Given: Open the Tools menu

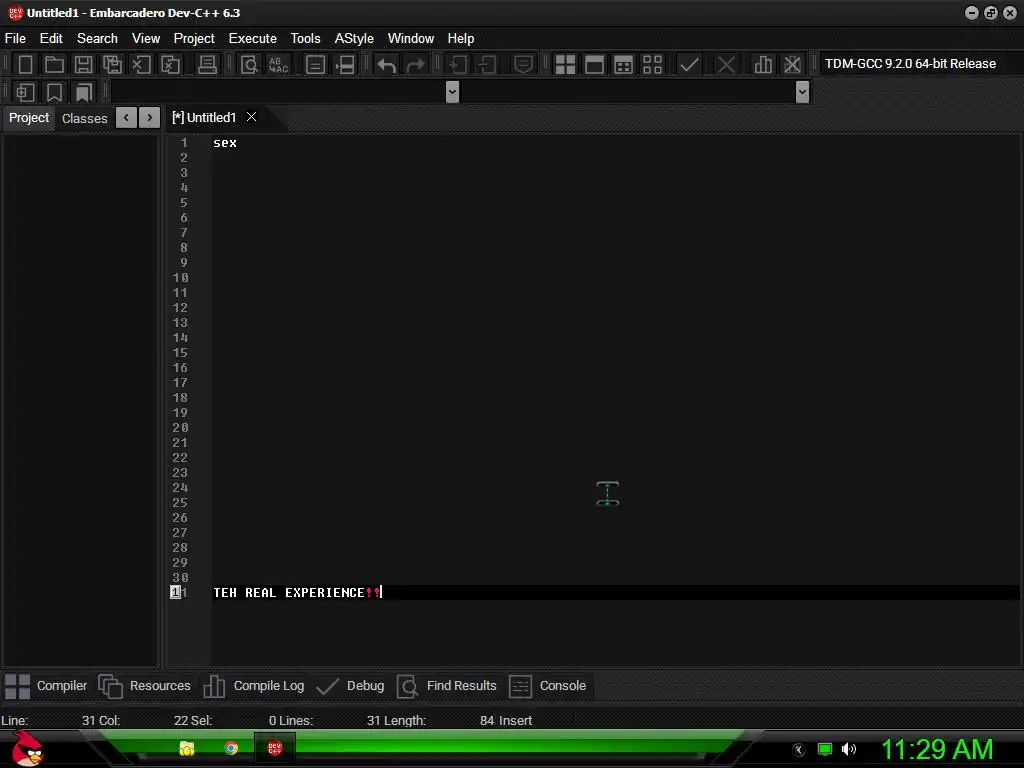Looking at the screenshot, I should 306,39.
